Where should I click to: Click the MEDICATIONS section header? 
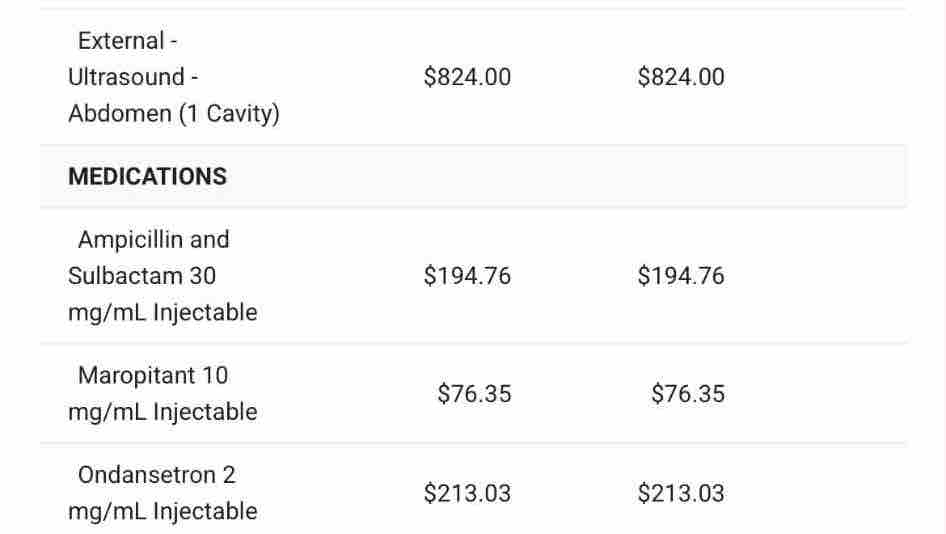pyautogui.click(x=147, y=176)
